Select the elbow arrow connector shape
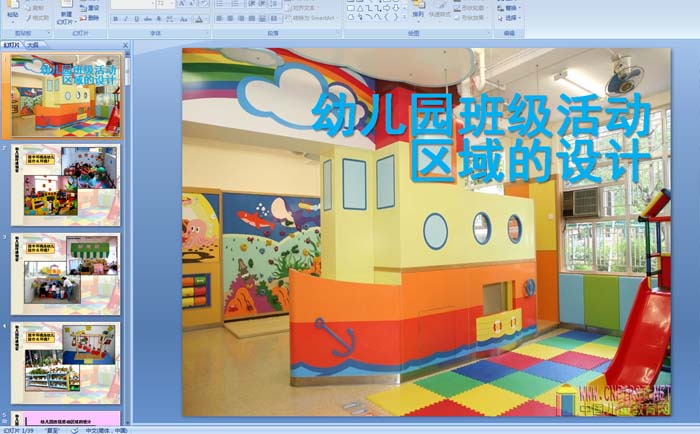This screenshot has width=700, height=434. 378,8
